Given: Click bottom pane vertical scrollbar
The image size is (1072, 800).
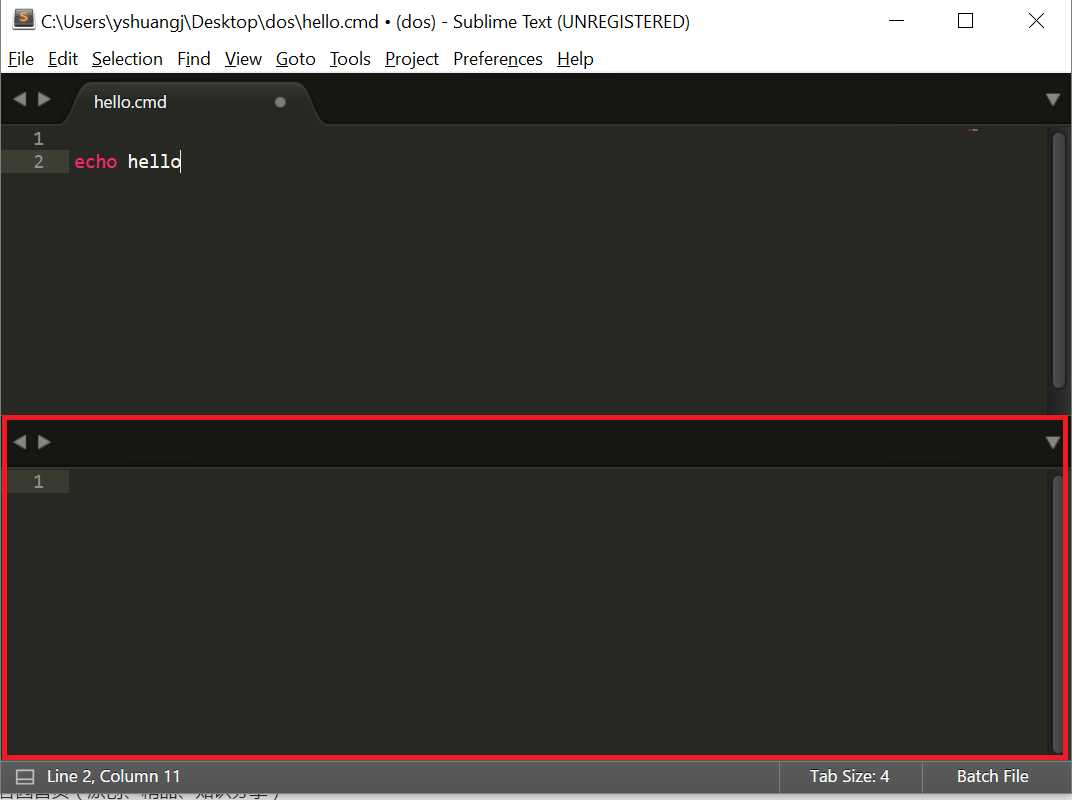Looking at the screenshot, I should (x=1058, y=613).
